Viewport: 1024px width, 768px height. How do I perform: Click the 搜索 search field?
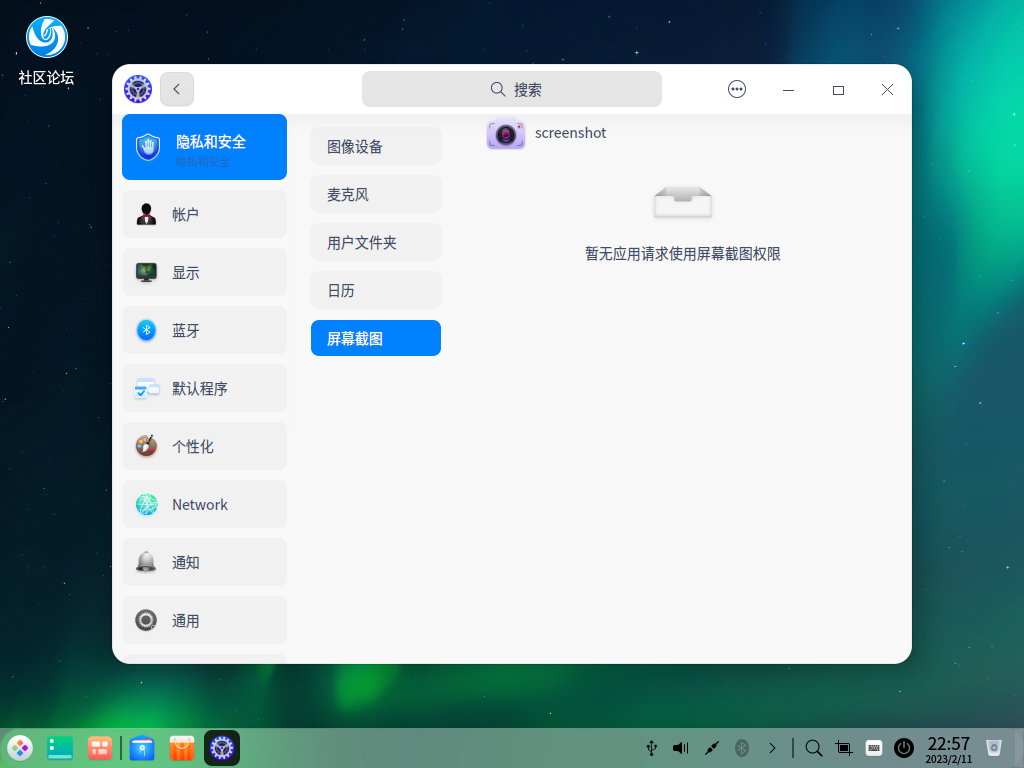[x=512, y=89]
